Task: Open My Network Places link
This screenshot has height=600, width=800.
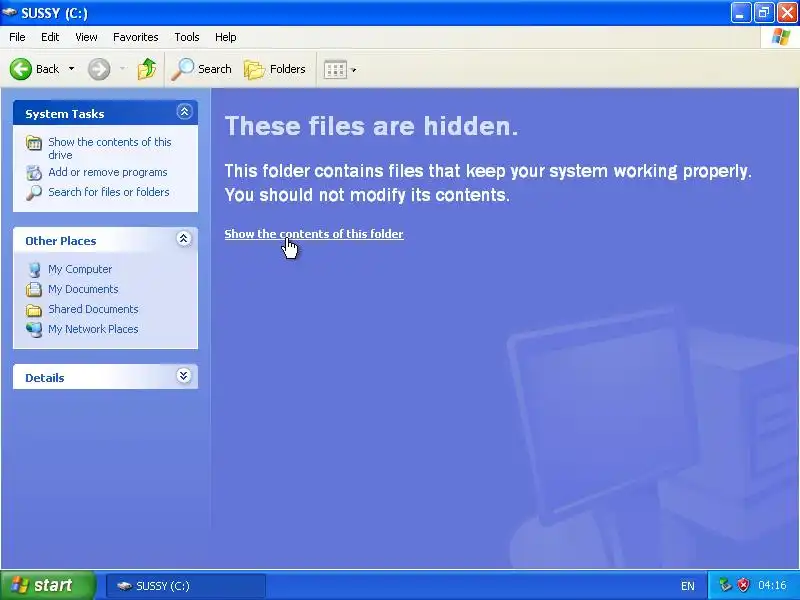Action: 93,329
